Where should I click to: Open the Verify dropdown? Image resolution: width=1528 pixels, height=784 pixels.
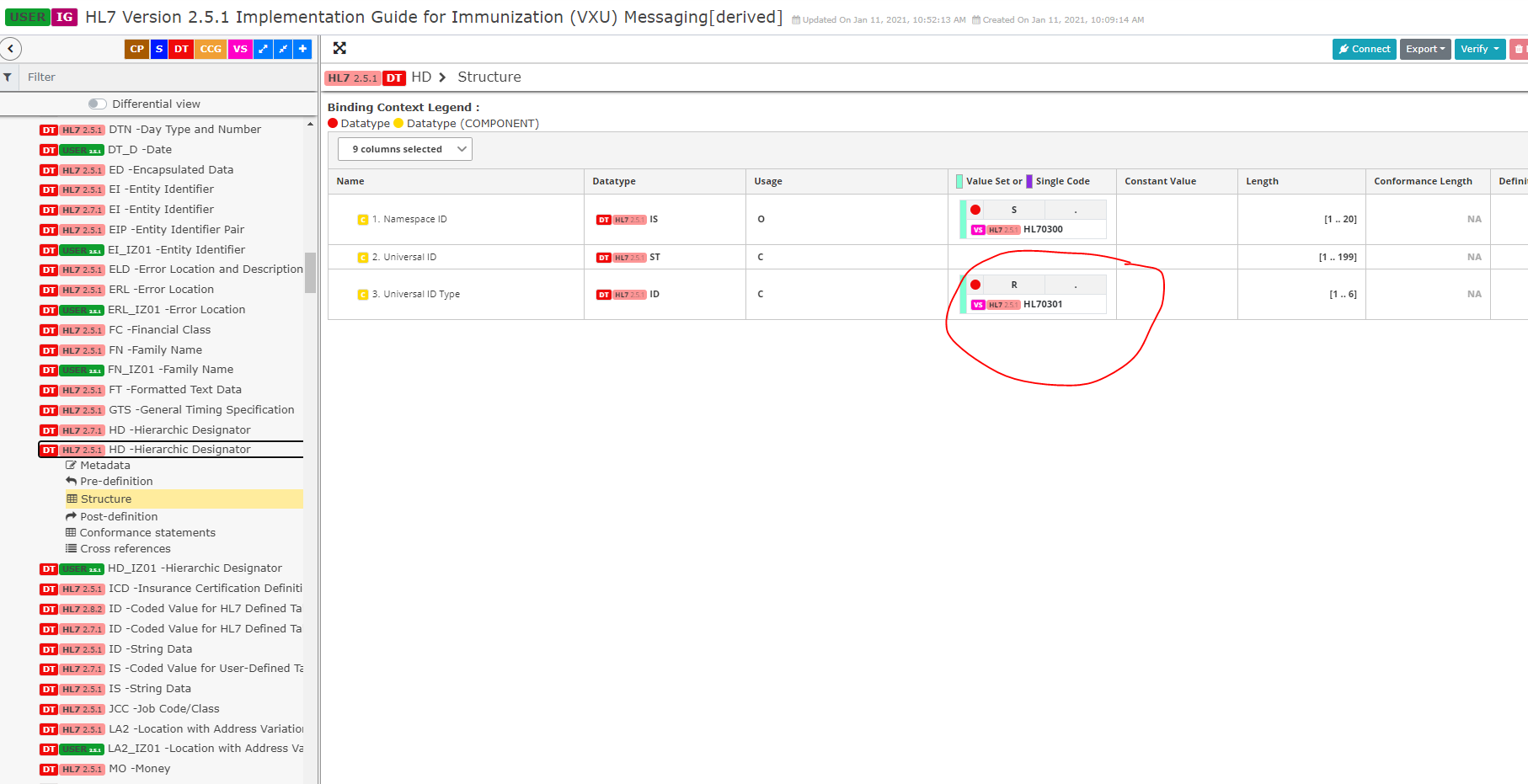tap(1479, 49)
